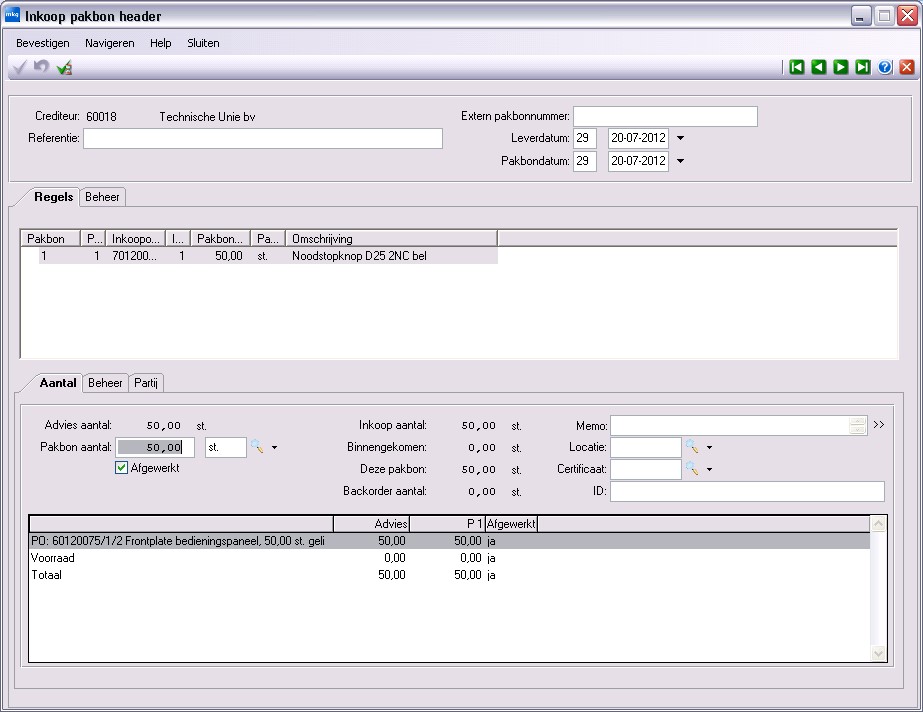Click the Pakbondatum week number field
Viewport: 923px width, 712px height.
[x=585, y=161]
